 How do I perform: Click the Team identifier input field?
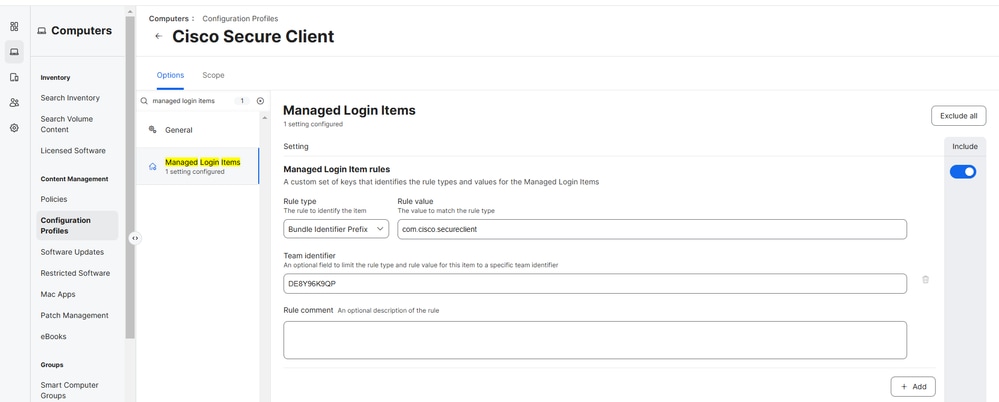[x=595, y=284]
